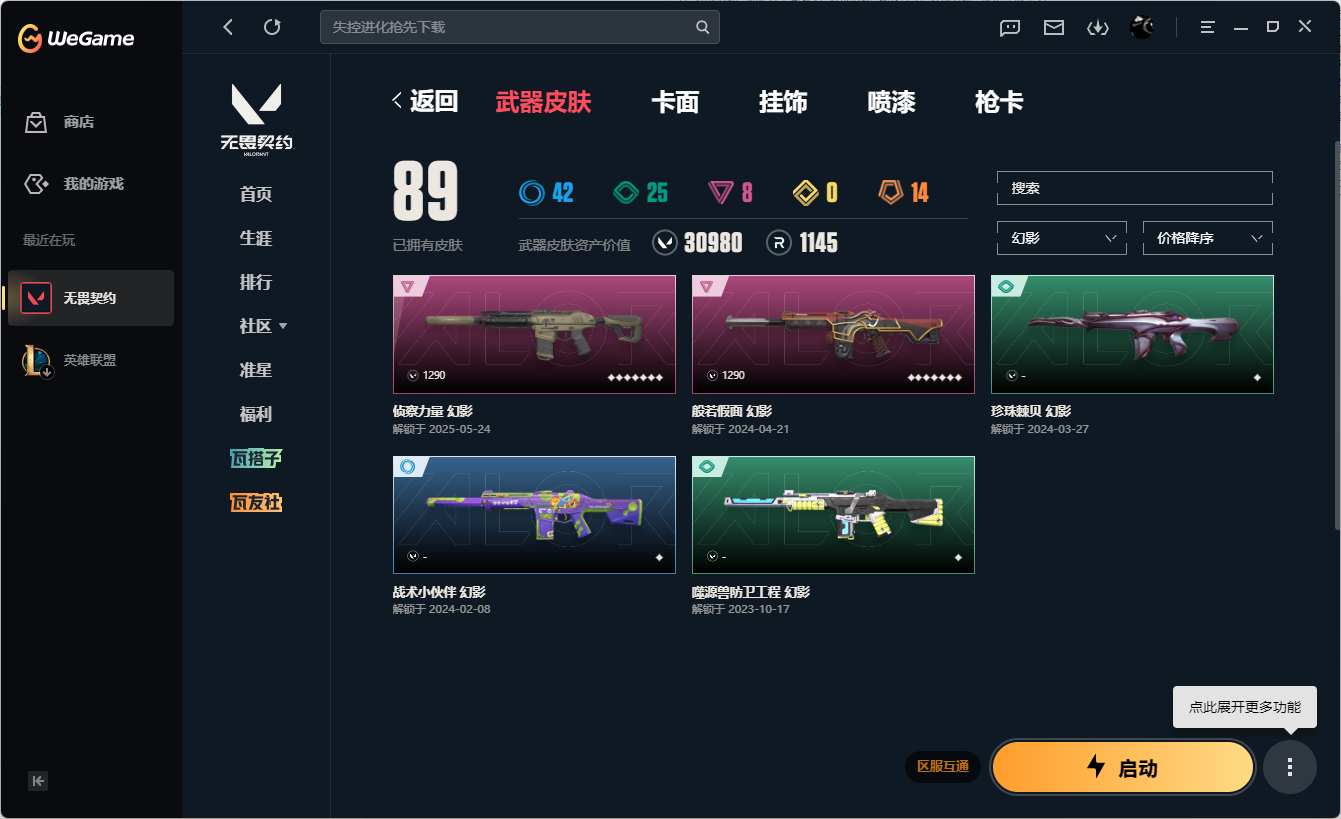Click the 89 owned skins count
The width and height of the screenshot is (1341, 819).
tap(426, 191)
